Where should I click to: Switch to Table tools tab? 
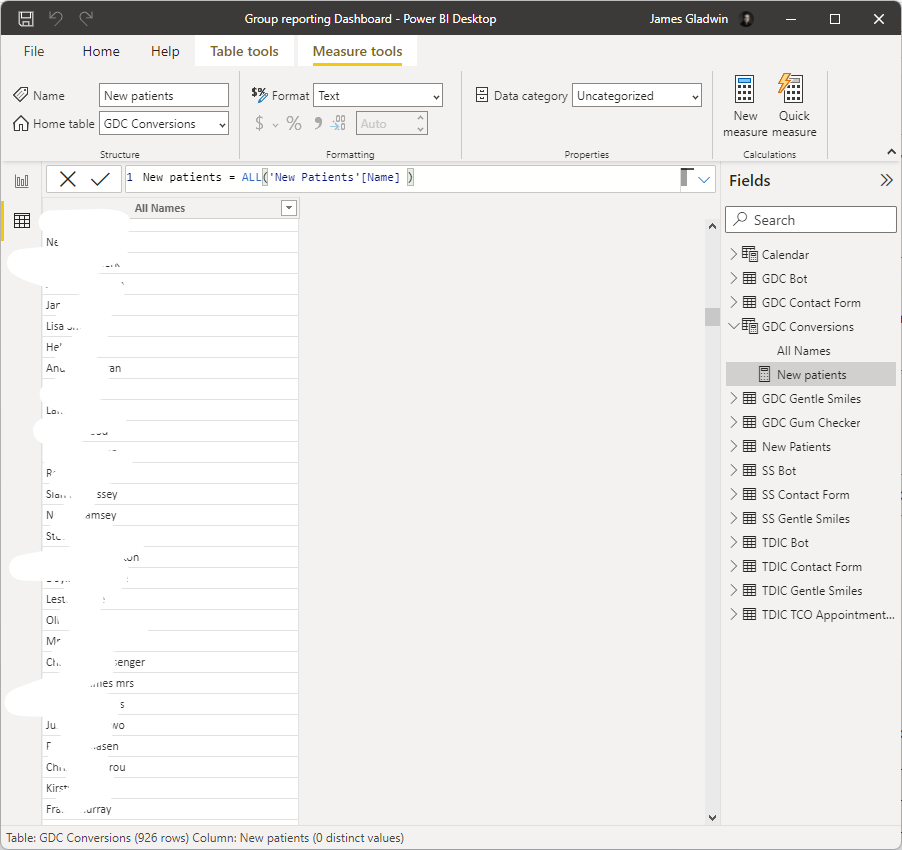click(x=244, y=51)
